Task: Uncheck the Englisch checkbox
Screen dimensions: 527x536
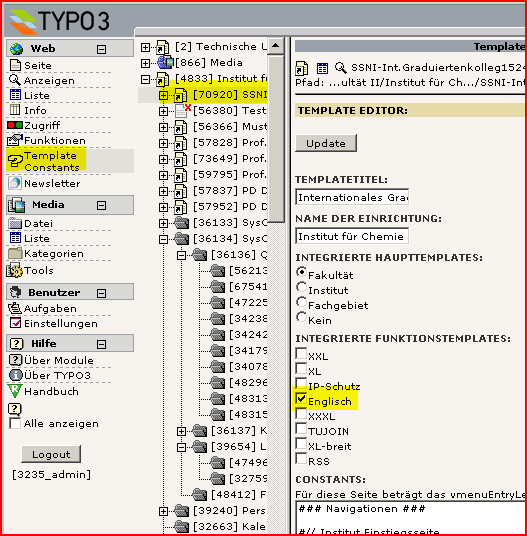Action: 301,398
